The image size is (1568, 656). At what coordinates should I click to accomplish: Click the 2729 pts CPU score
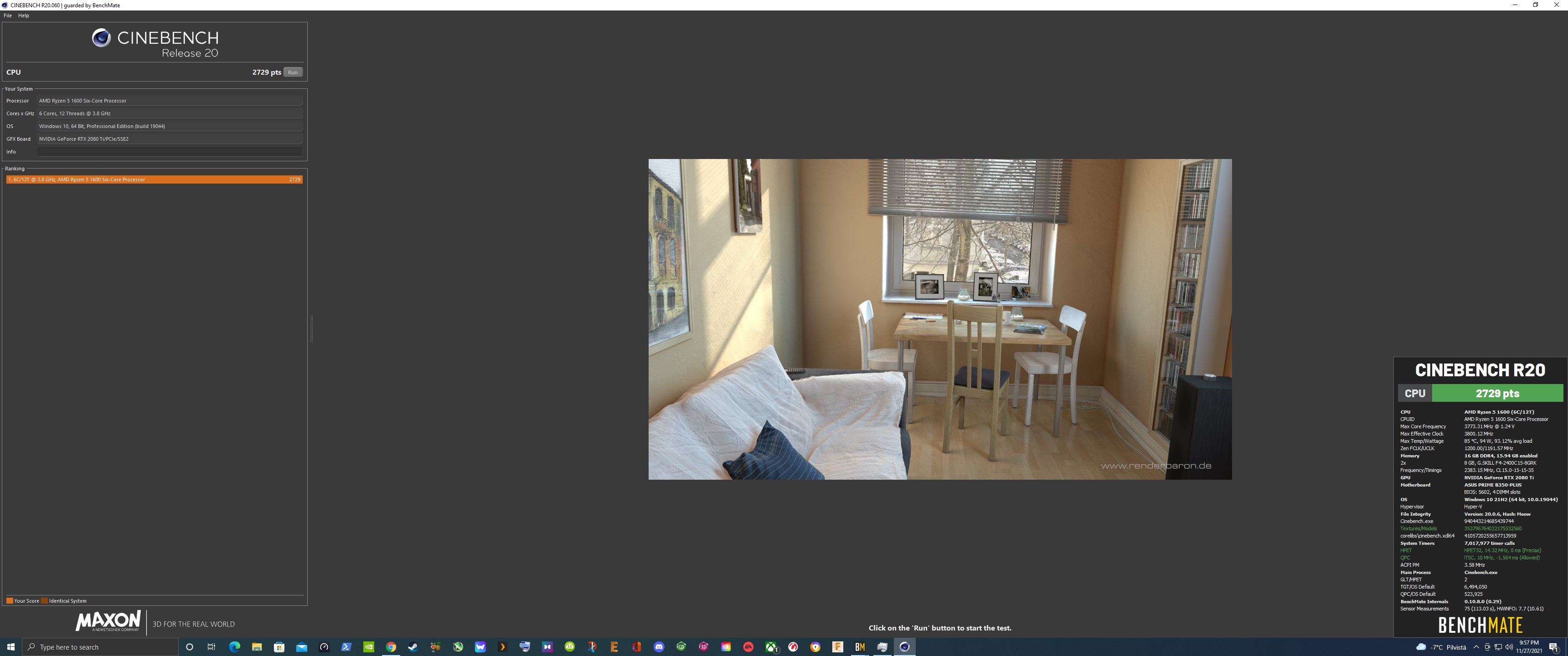tap(267, 72)
